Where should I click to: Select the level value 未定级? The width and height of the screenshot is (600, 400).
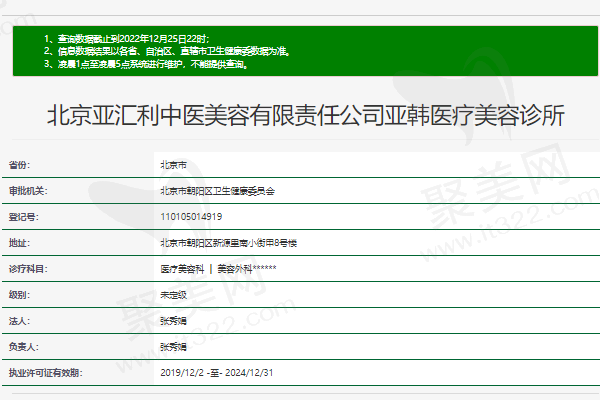point(173,295)
